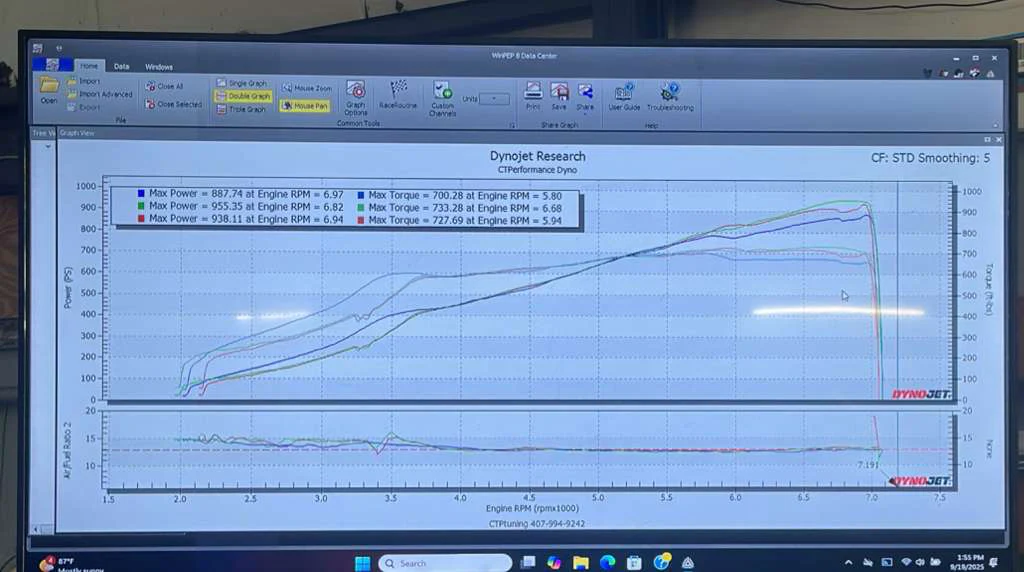Click the 7.191 cursor value label
Image resolution: width=1024 pixels, height=572 pixels.
868,465
